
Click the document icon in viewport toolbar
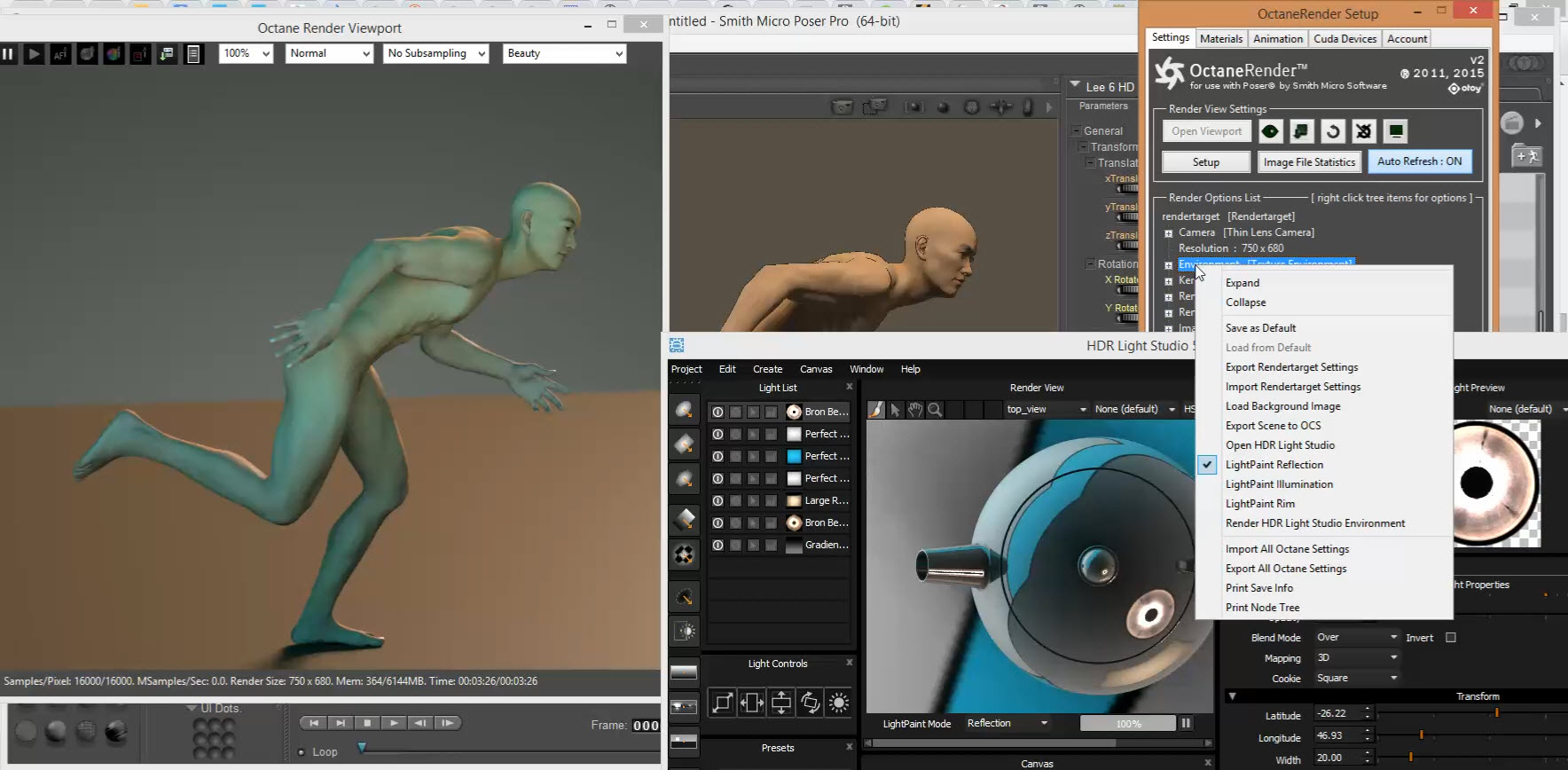click(193, 54)
